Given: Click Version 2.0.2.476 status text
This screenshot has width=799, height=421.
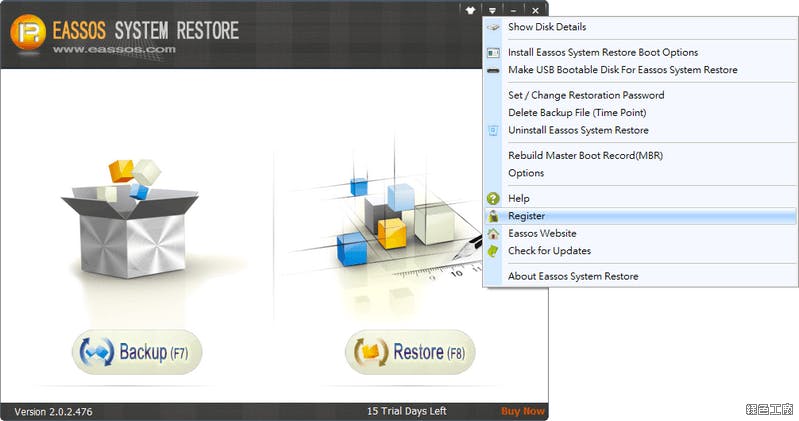Looking at the screenshot, I should pyautogui.click(x=54, y=412).
